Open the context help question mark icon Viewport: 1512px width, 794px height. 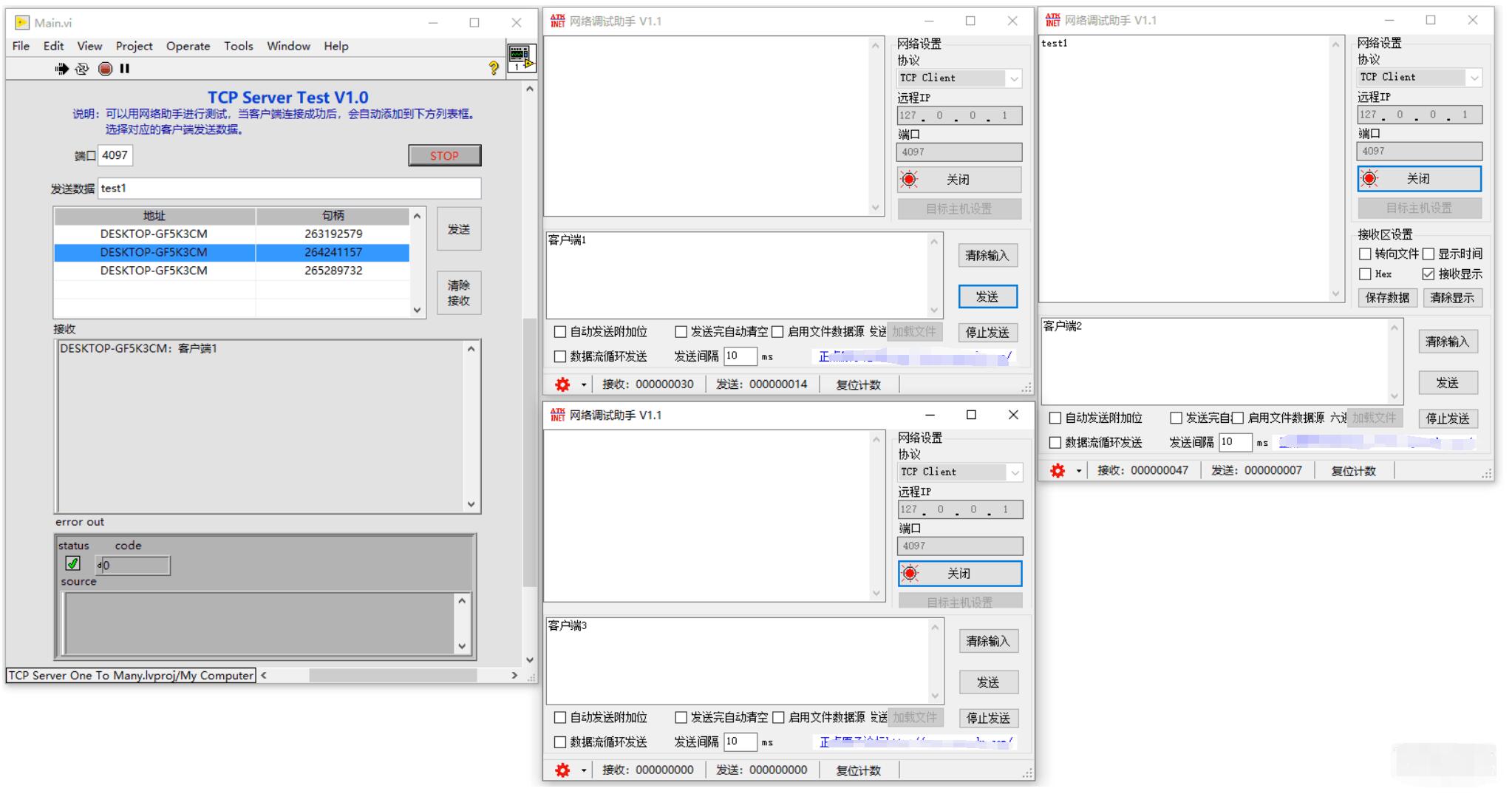pos(494,68)
